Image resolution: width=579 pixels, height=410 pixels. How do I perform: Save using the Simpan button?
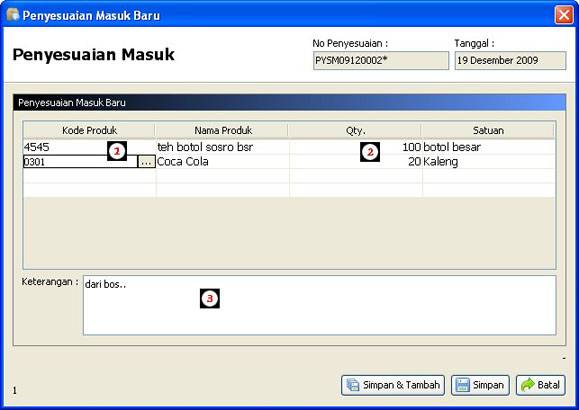pos(480,385)
